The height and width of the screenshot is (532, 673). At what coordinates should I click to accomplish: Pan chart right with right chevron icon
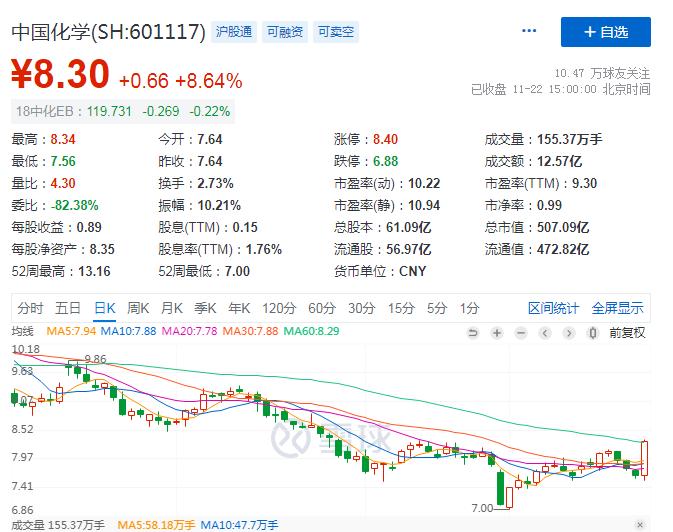(x=569, y=333)
